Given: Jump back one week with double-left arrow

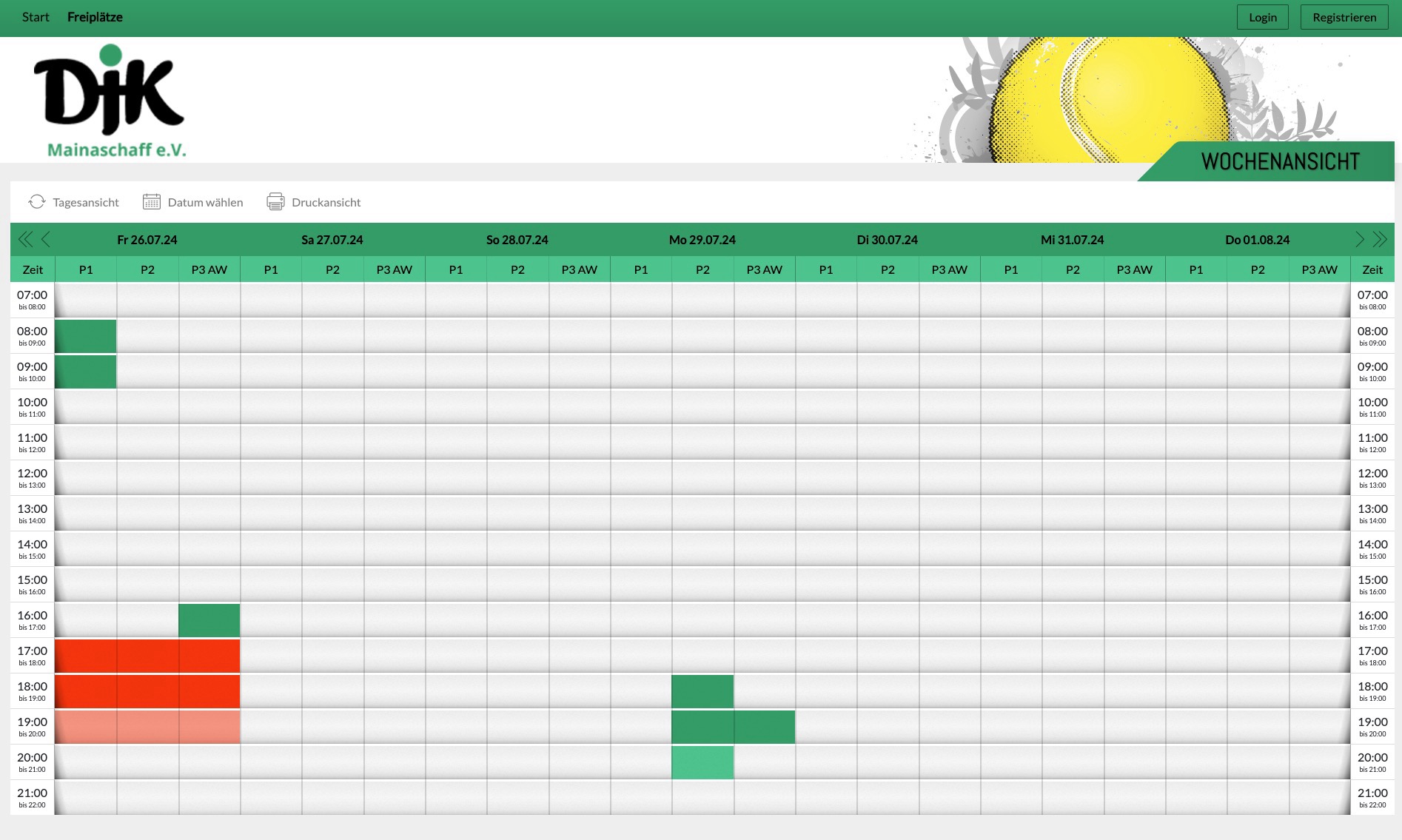Looking at the screenshot, I should point(25,240).
